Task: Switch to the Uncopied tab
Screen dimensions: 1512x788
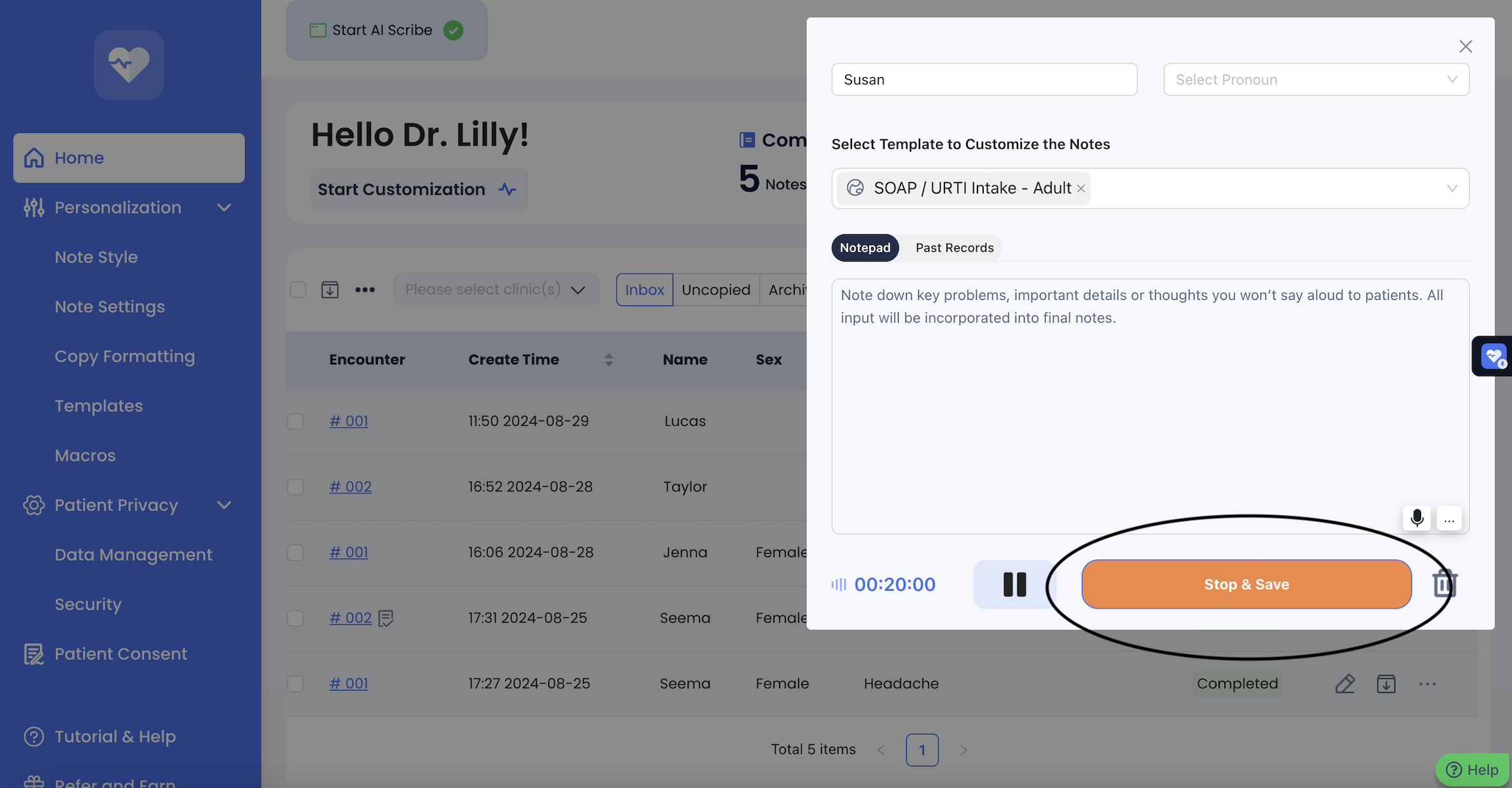Action: tap(716, 290)
